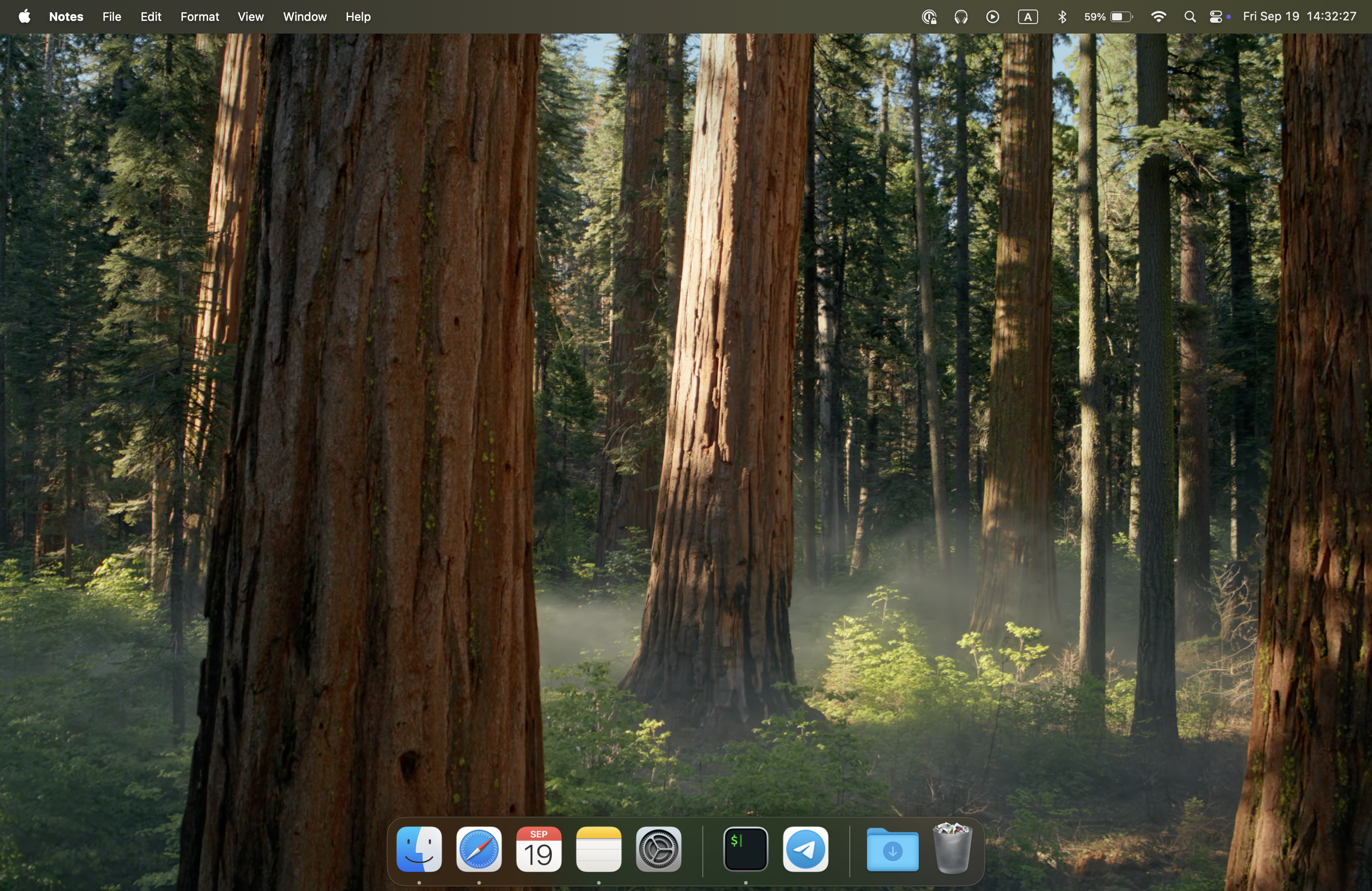Open Terminal from the Dock
The height and width of the screenshot is (891, 1372).
(745, 850)
